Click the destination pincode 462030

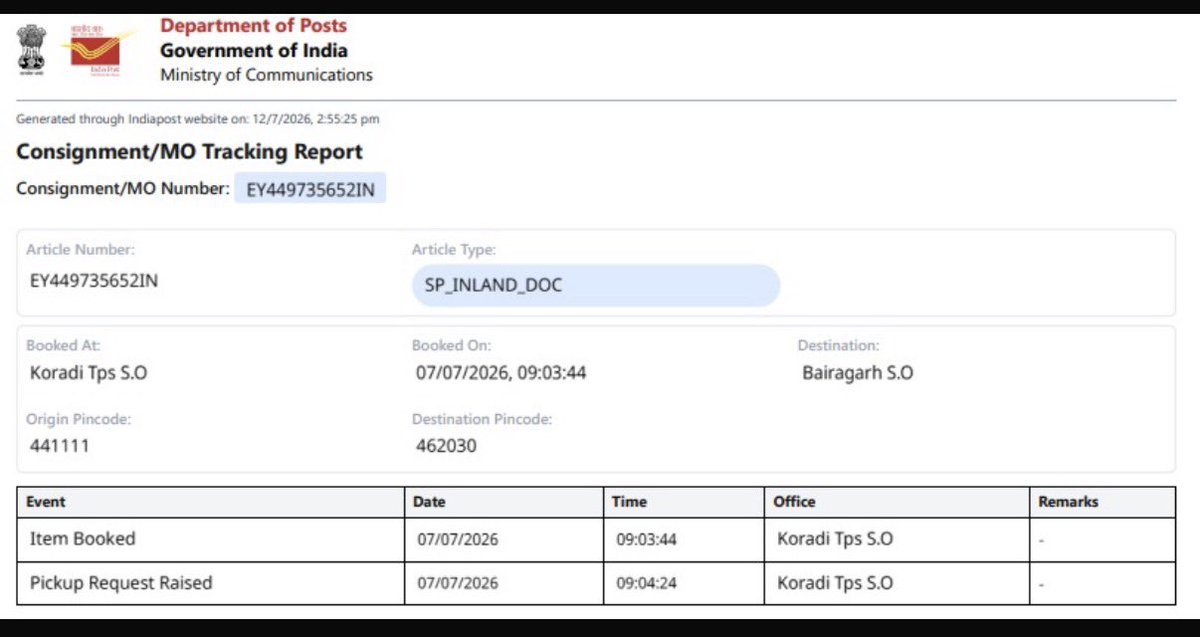tap(446, 446)
